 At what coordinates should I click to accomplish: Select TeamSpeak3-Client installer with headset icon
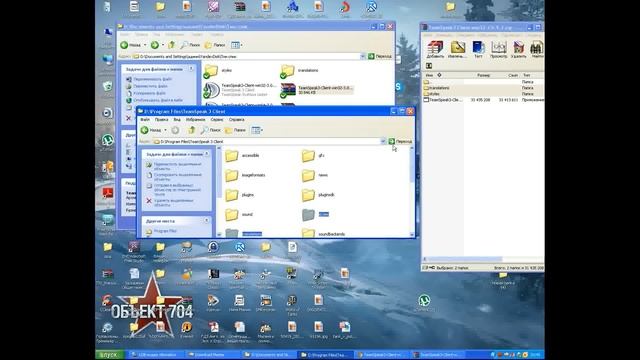click(240, 90)
